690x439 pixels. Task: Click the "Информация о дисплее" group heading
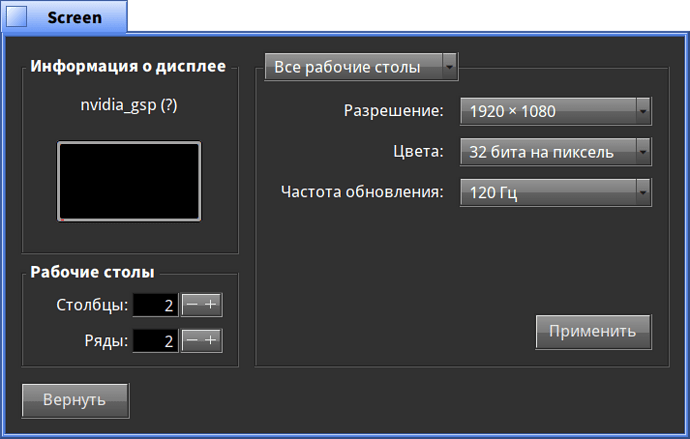click(x=128, y=67)
